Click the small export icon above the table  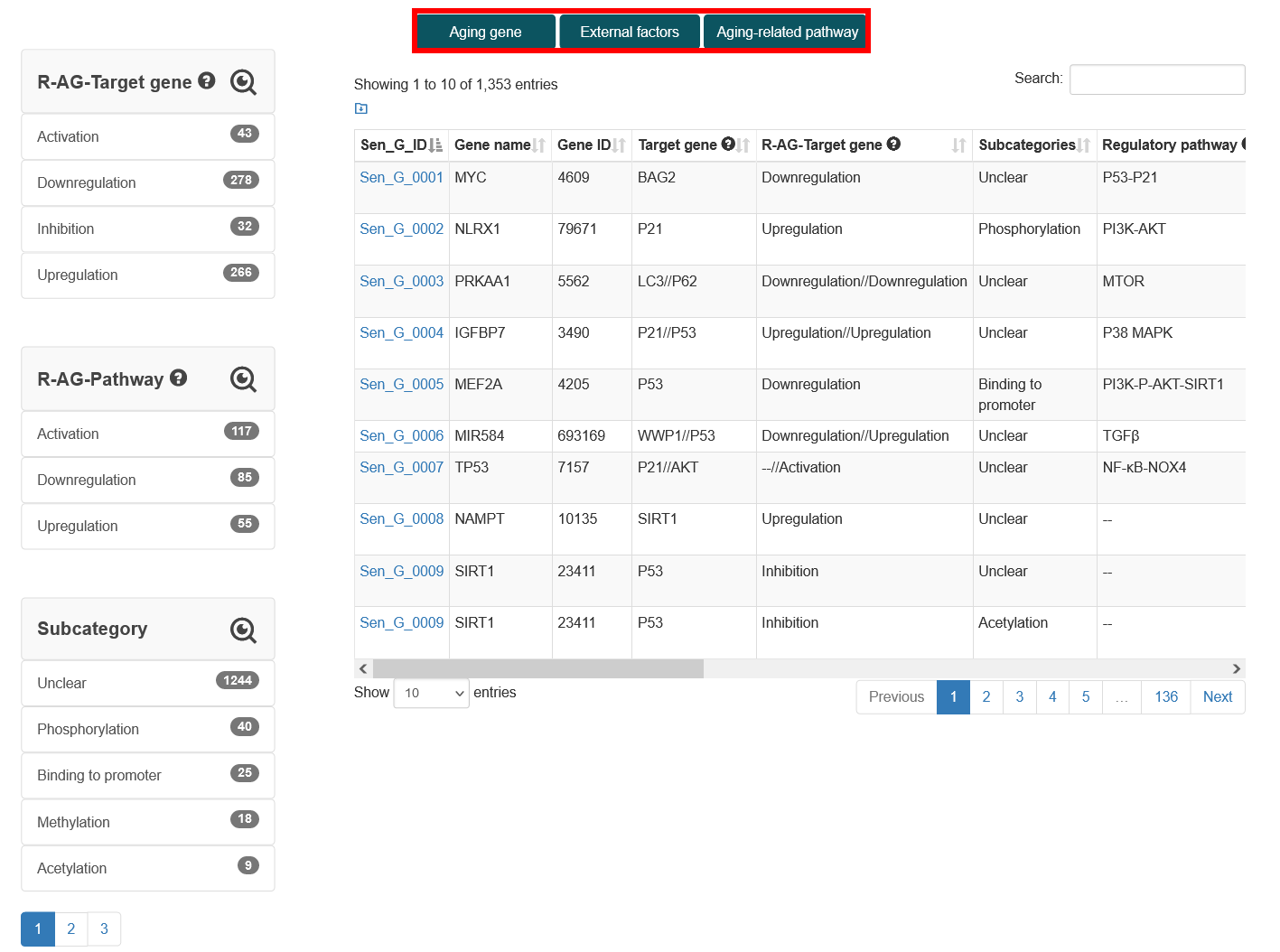click(361, 108)
